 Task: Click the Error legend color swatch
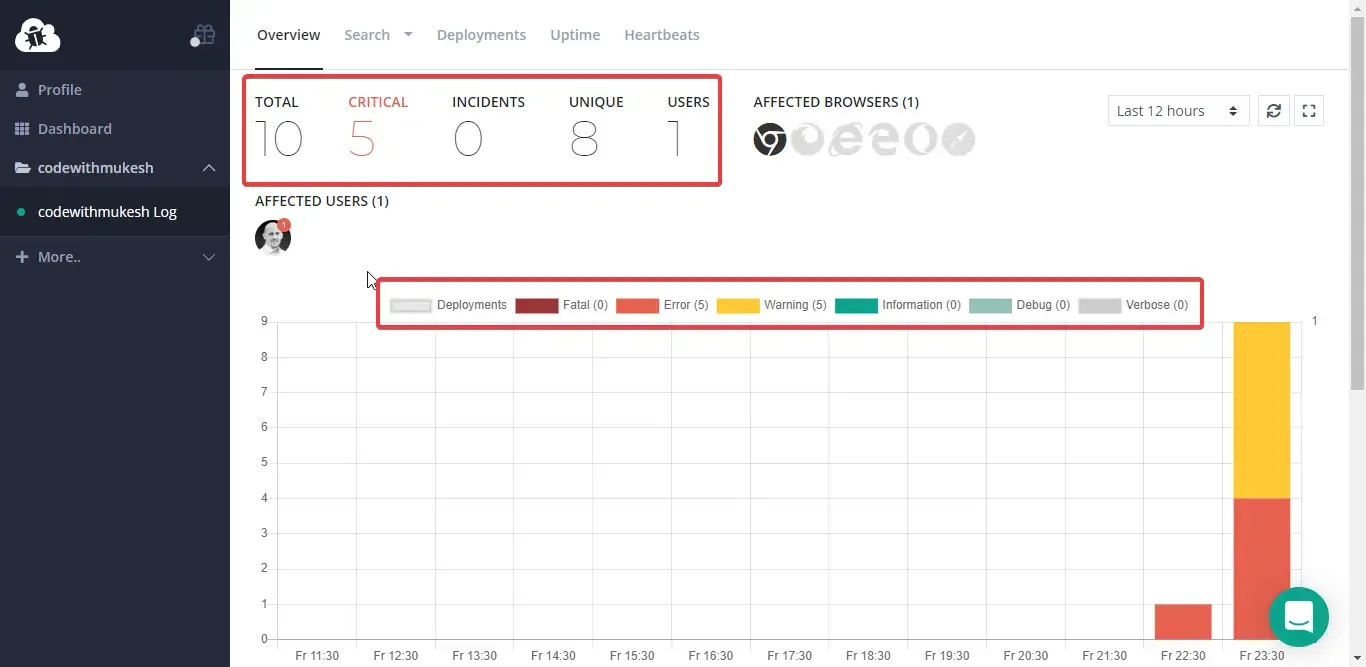pos(637,306)
